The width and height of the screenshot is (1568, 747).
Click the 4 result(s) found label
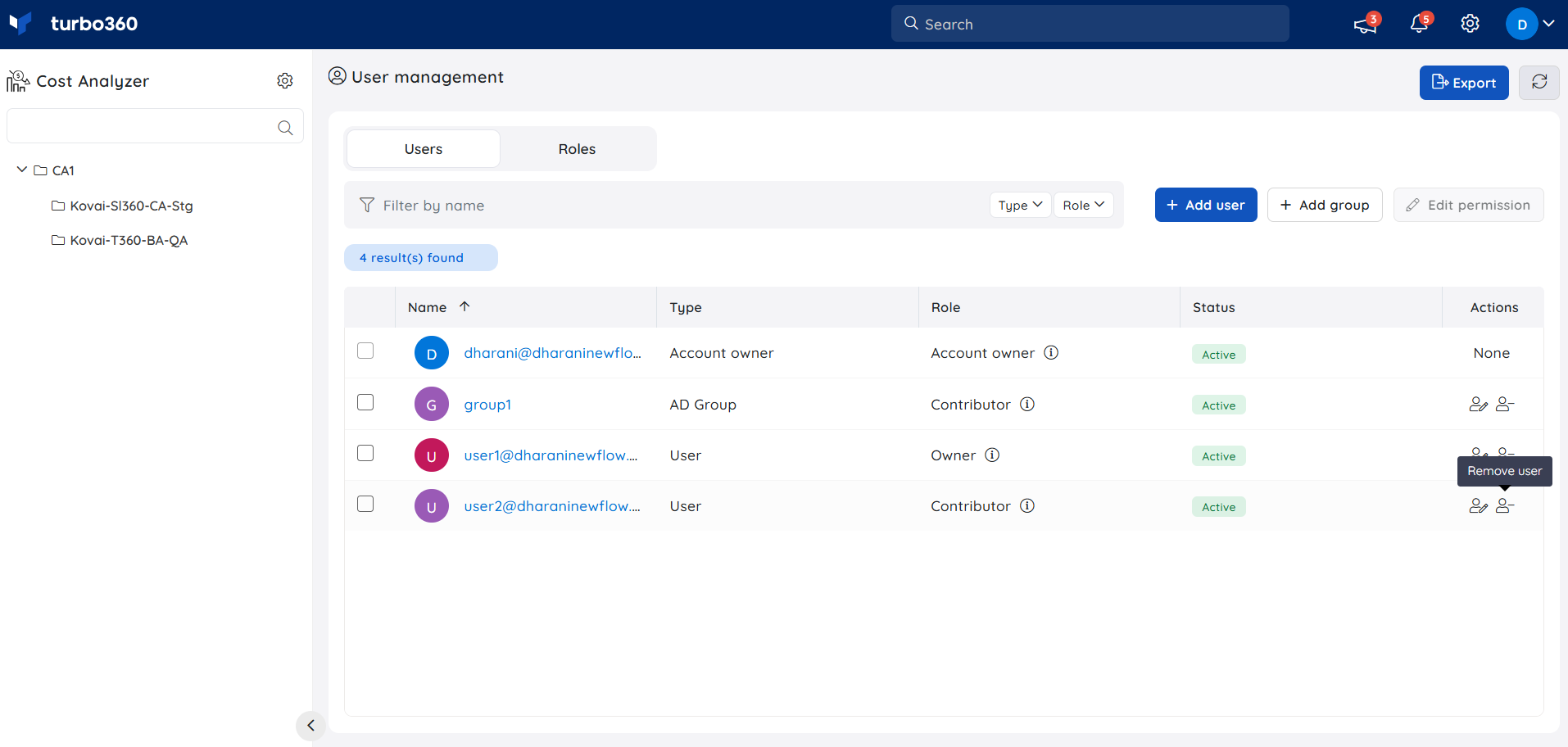click(x=421, y=257)
